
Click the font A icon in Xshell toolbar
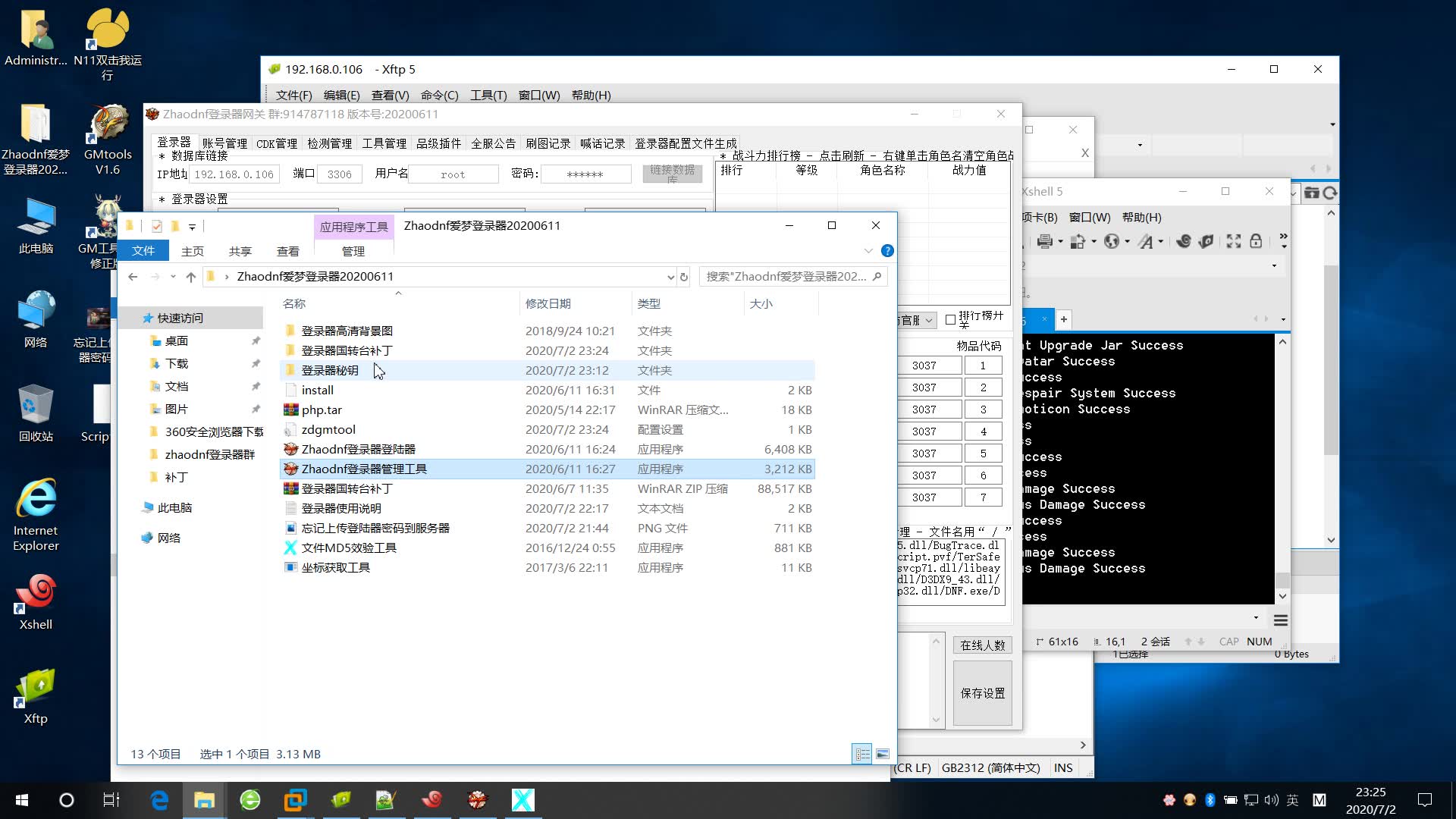pyautogui.click(x=1145, y=241)
